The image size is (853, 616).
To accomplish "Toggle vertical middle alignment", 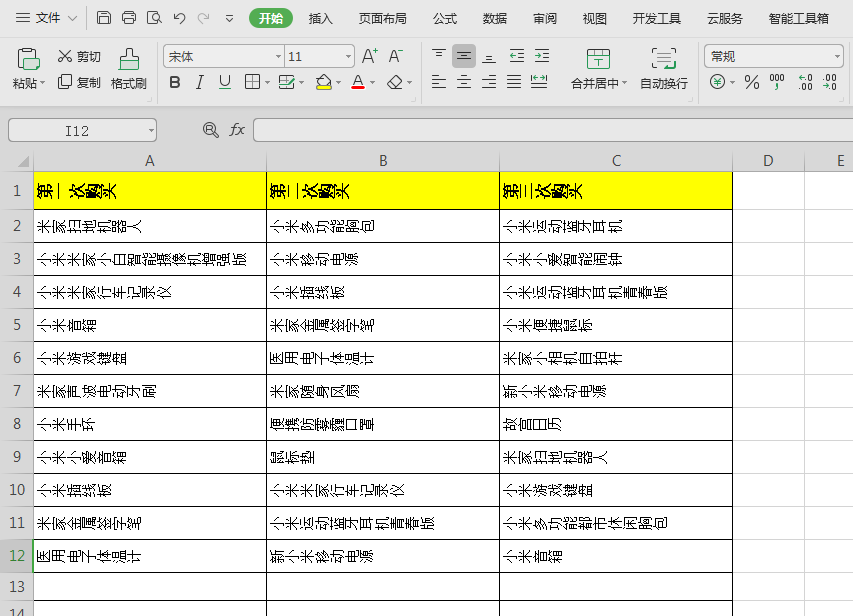I will [463, 56].
